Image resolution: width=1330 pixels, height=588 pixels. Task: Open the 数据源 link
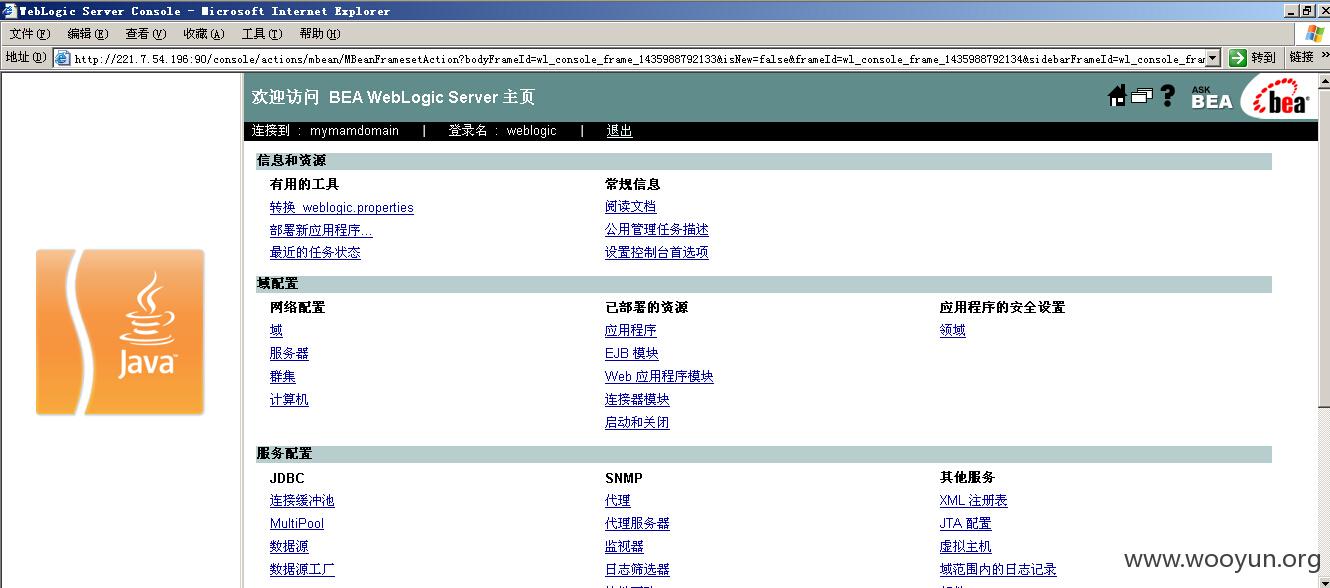[289, 547]
